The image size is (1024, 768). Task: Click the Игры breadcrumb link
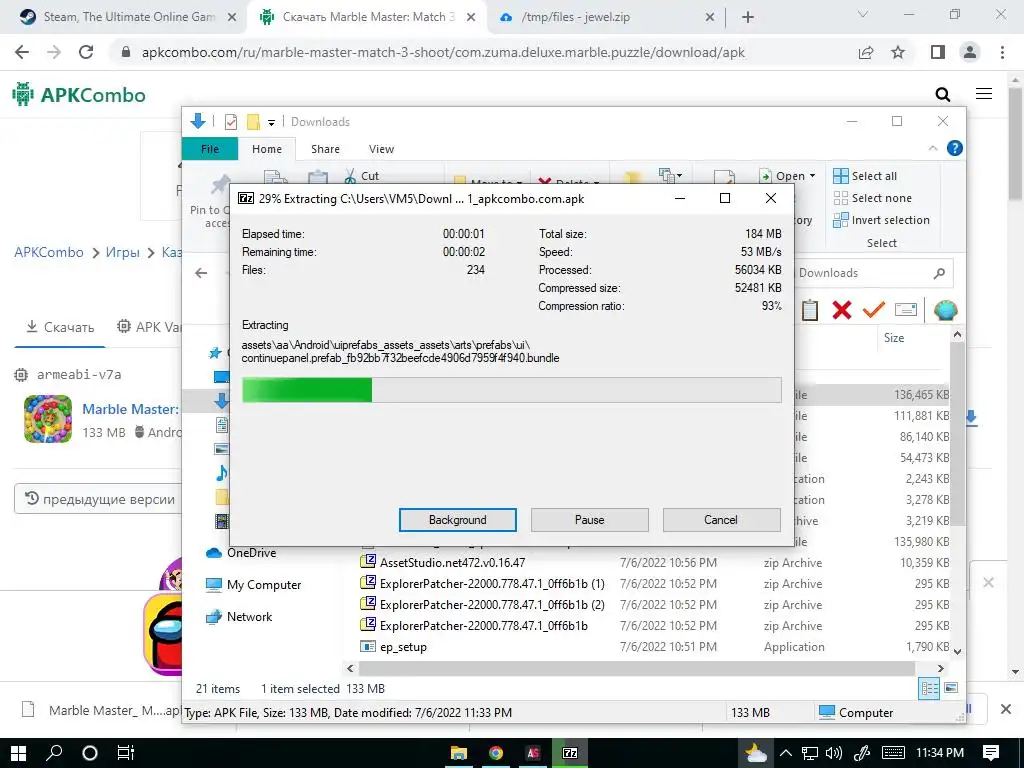click(123, 252)
